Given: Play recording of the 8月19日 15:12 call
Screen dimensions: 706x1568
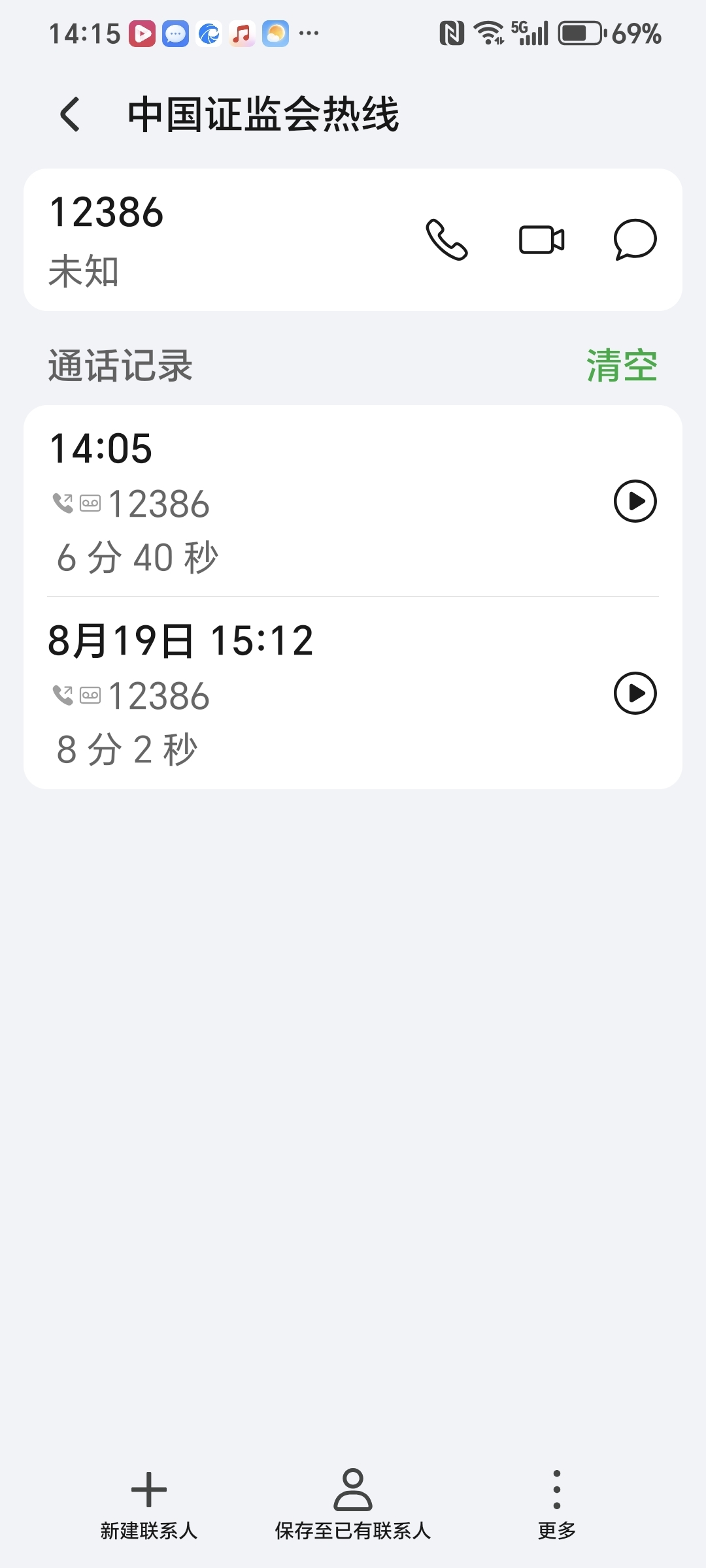Looking at the screenshot, I should (635, 693).
